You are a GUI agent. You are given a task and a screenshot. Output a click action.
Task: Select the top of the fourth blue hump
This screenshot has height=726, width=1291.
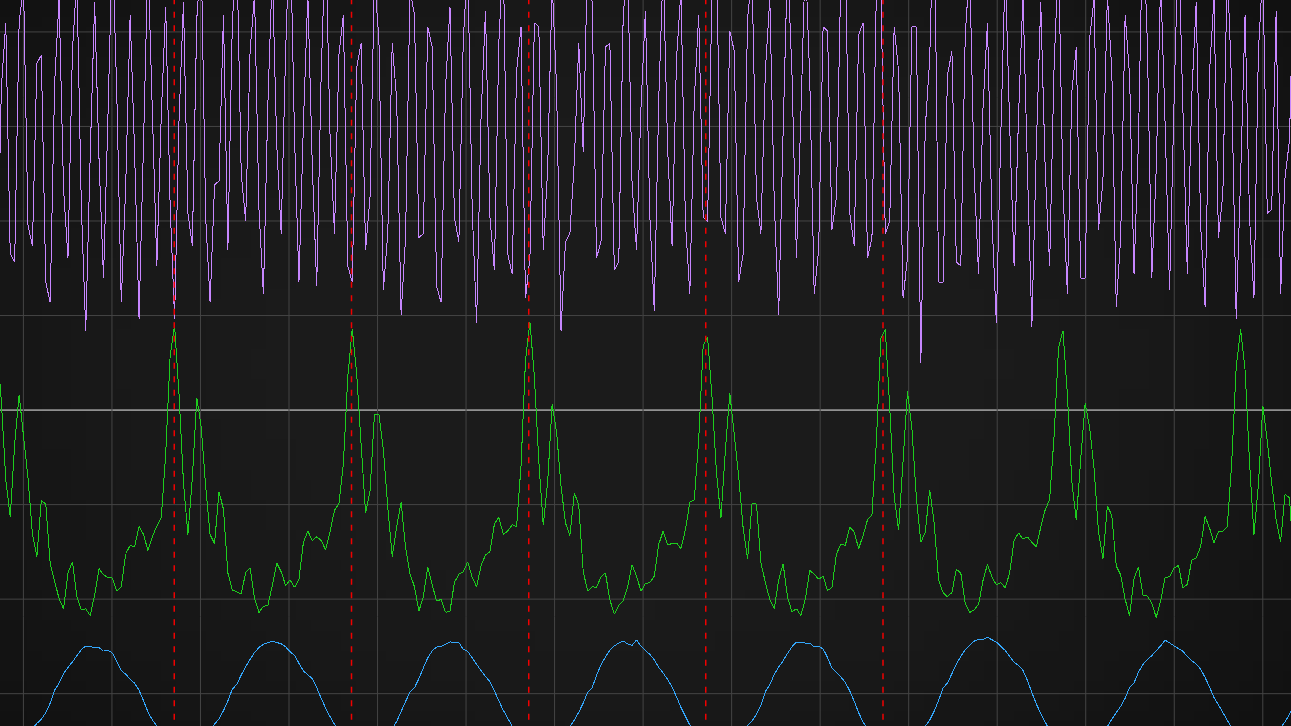628,641
